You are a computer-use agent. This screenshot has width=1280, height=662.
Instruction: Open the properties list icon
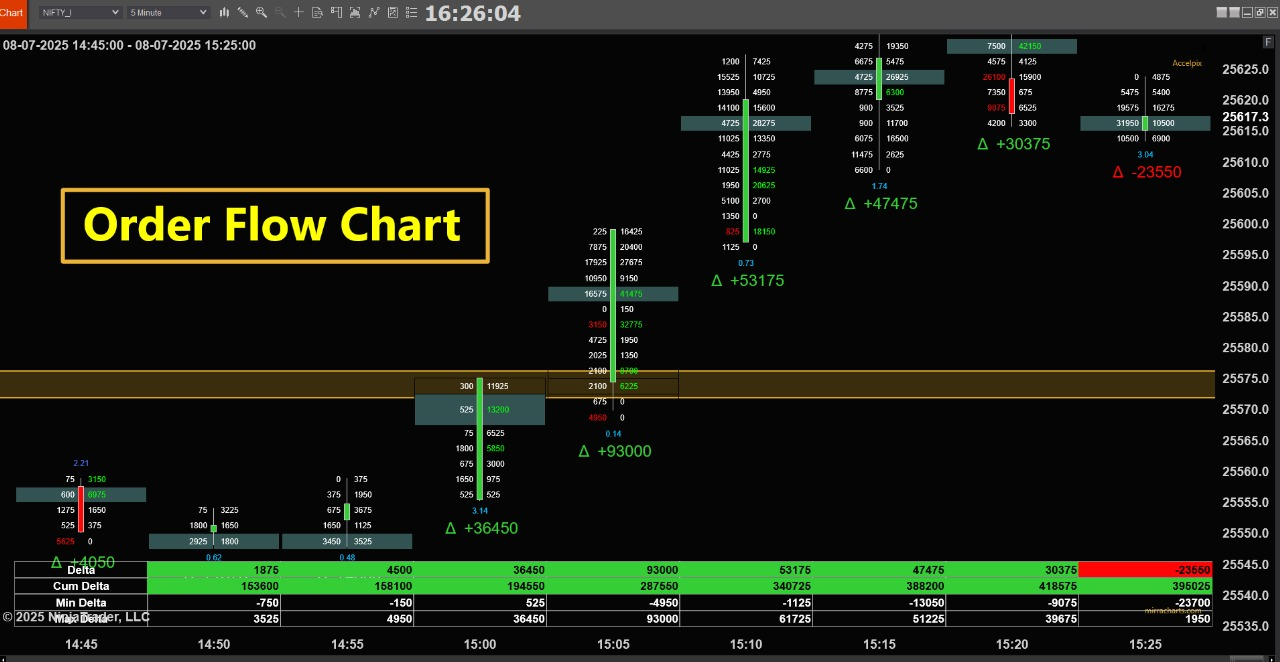[411, 12]
